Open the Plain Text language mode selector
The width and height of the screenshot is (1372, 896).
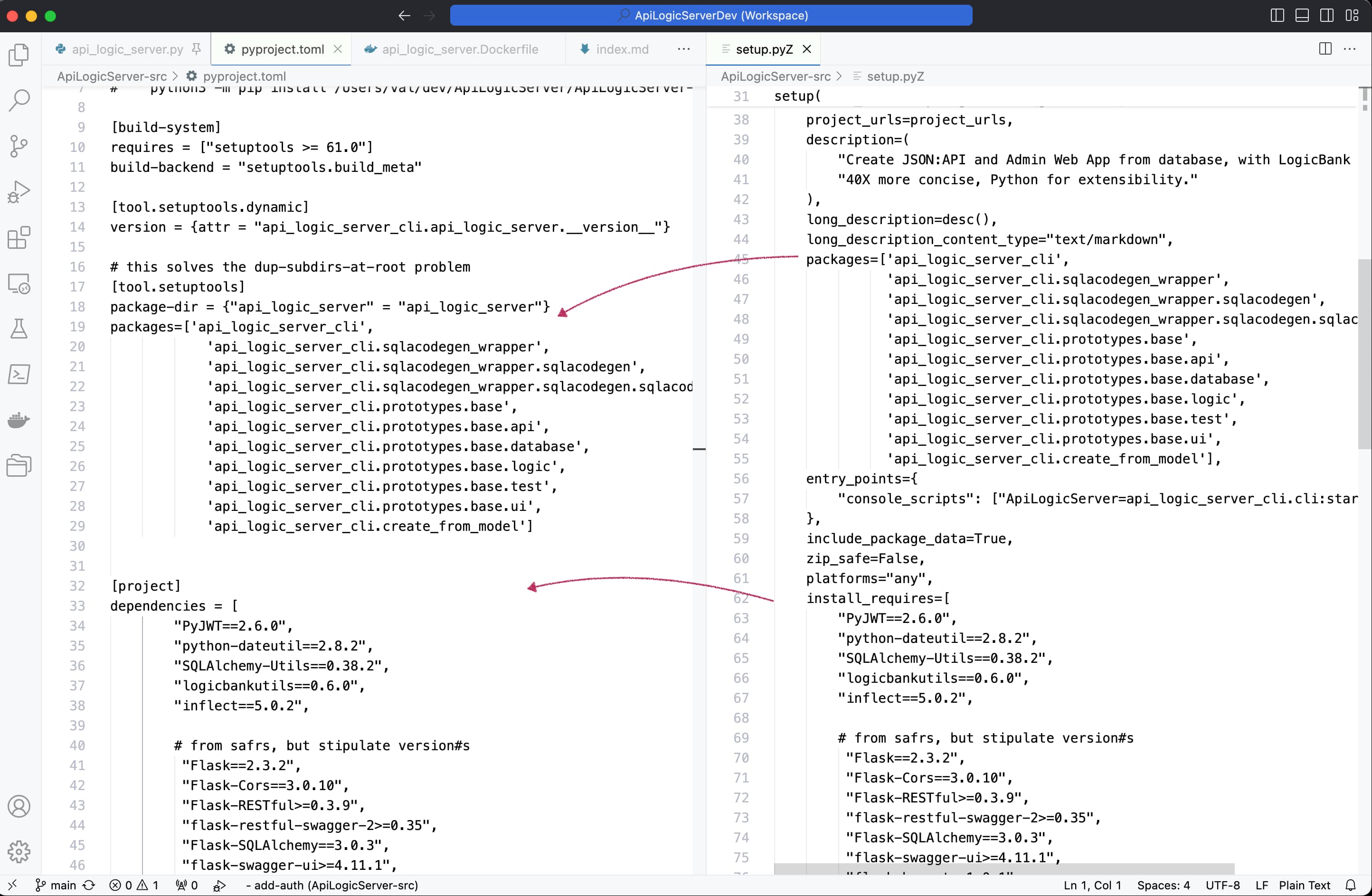pos(1304,885)
